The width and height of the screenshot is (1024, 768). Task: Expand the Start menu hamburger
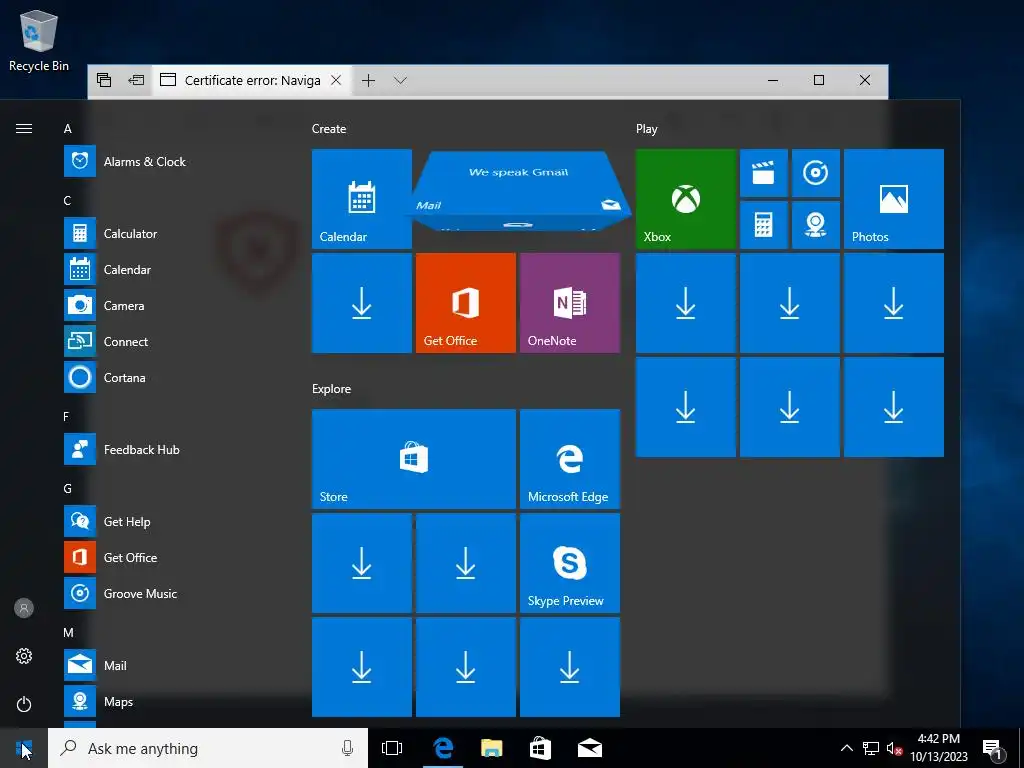click(x=24, y=129)
